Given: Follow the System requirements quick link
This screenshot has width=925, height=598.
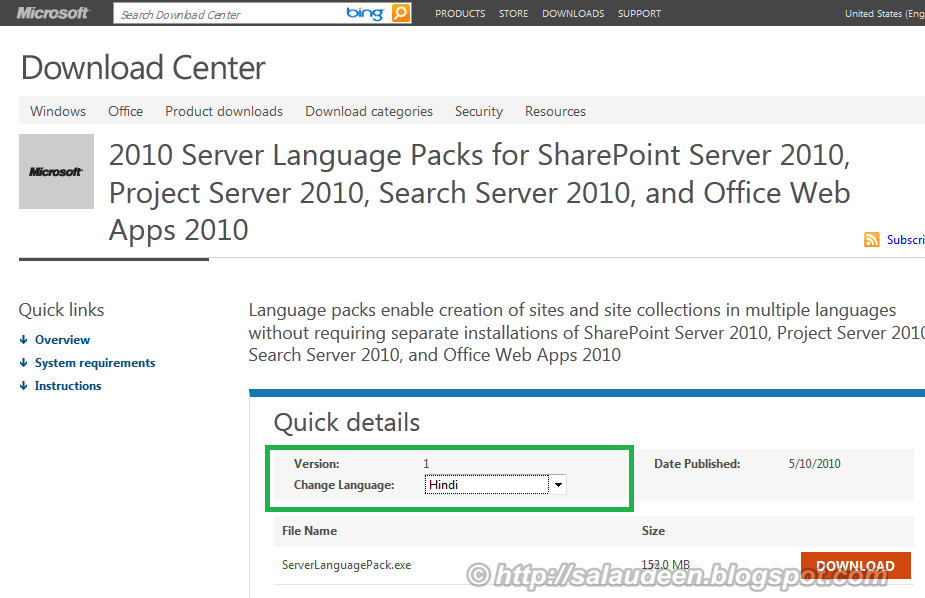Looking at the screenshot, I should click(x=95, y=363).
